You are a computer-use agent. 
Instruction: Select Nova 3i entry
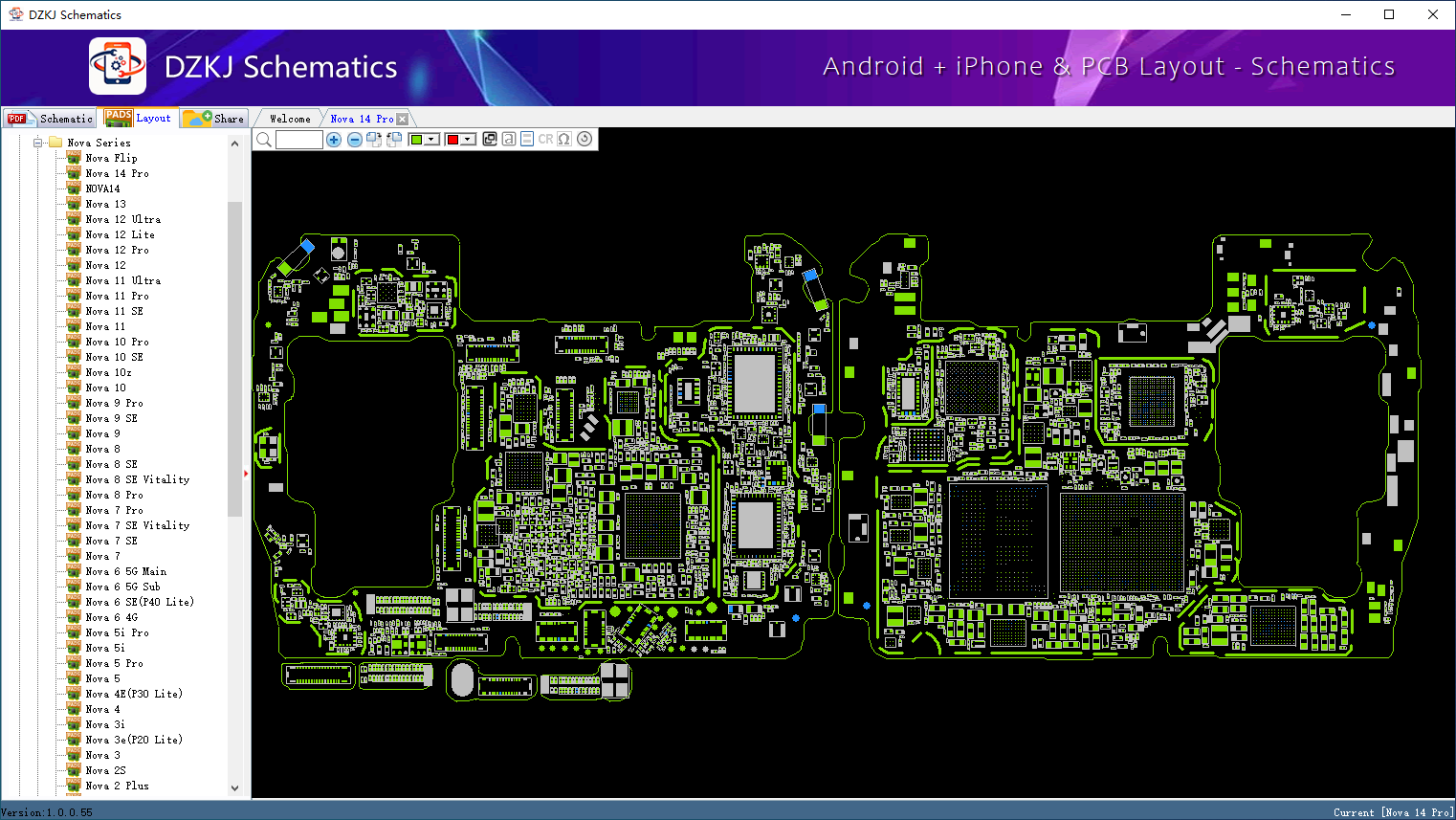(105, 724)
